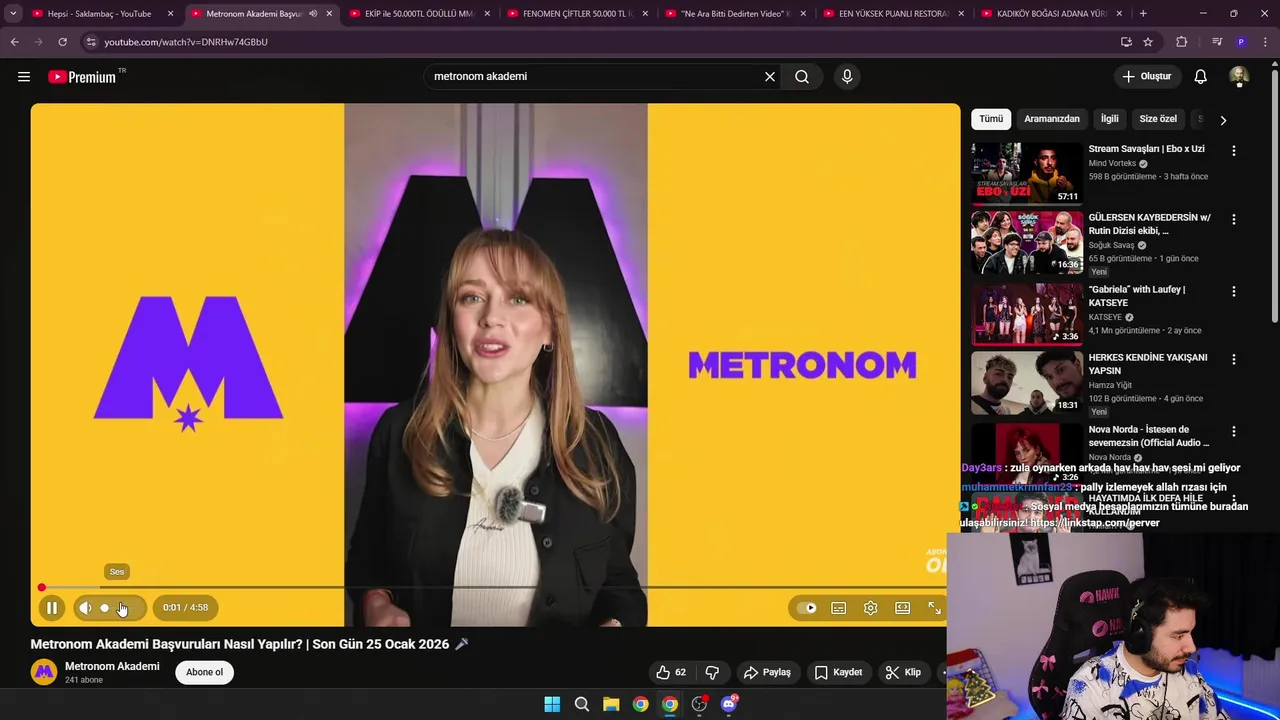The height and width of the screenshot is (720, 1280).
Task: Switch to EEN YÜKSEK PUANLI RESTORAN tab
Action: (895, 14)
